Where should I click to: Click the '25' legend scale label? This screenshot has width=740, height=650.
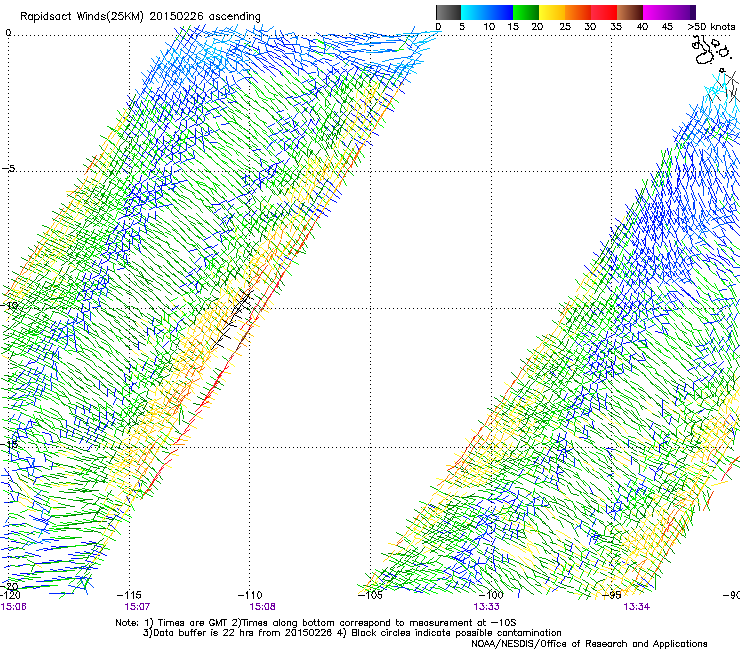click(x=565, y=27)
